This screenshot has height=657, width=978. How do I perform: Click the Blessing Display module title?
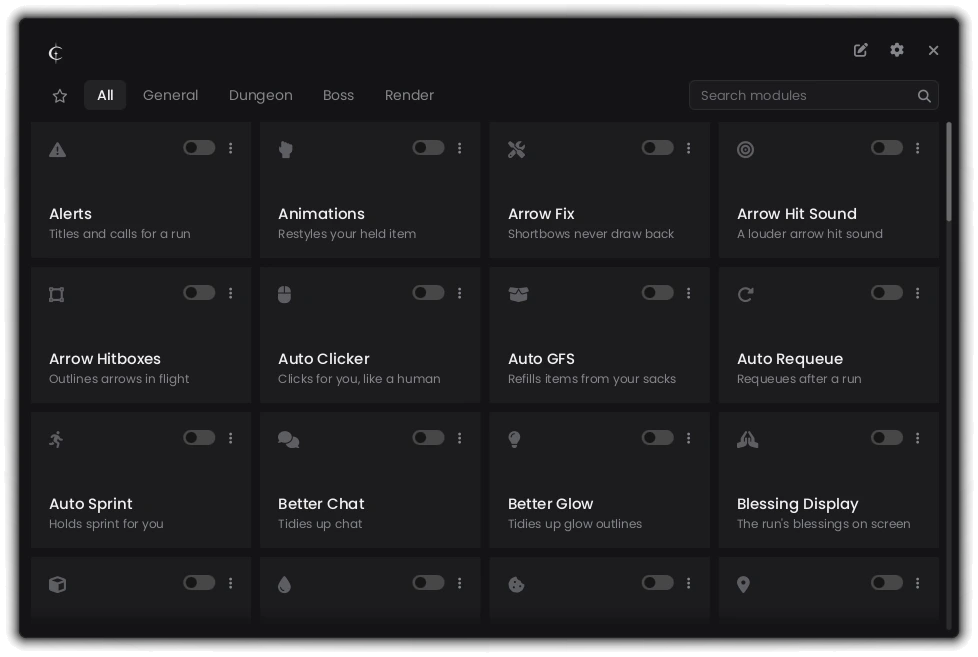(x=798, y=504)
